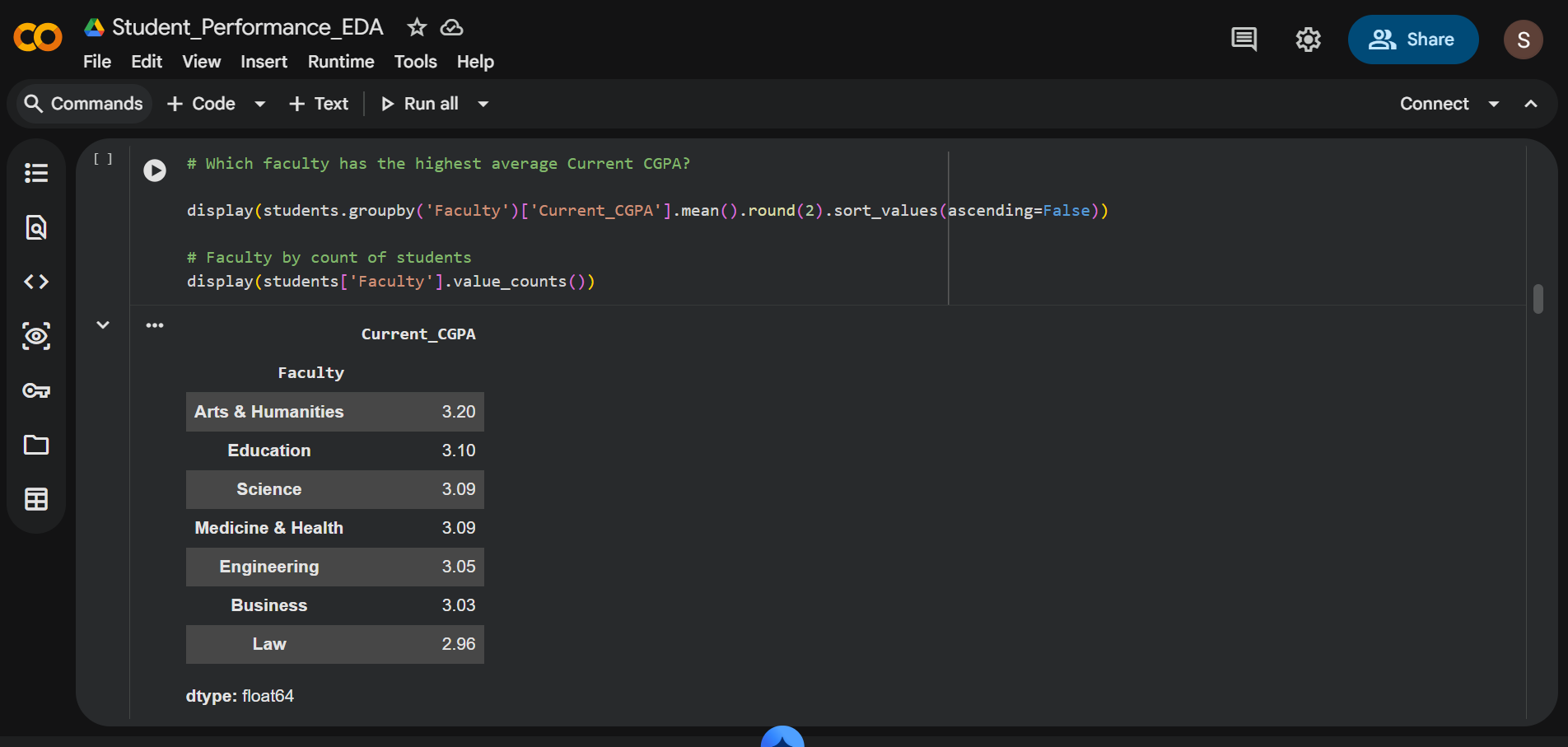Click the 'Faculty by count of students' comment
Image resolution: width=1568 pixels, height=747 pixels.
[329, 257]
